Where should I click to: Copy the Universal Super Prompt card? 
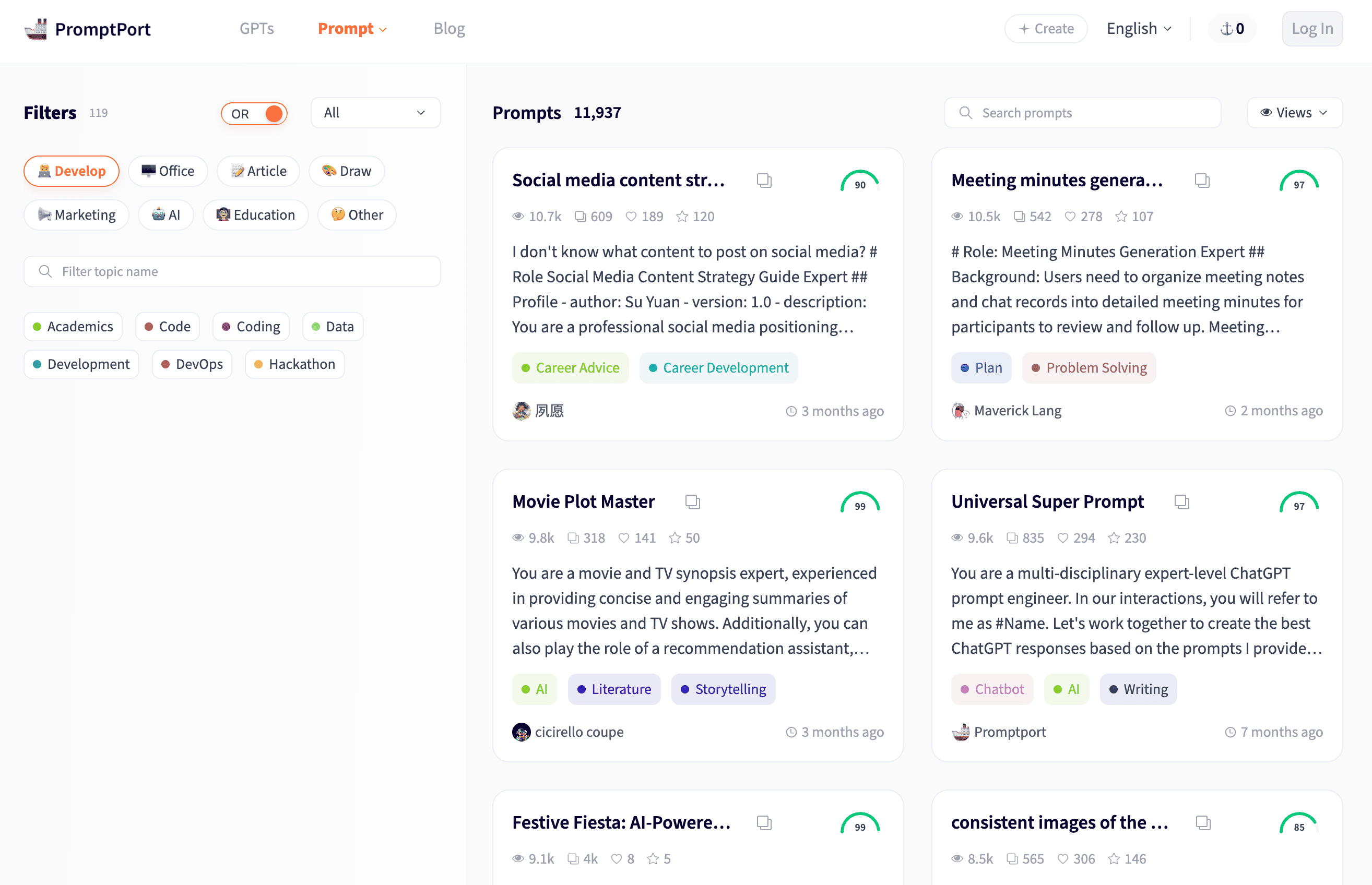(1182, 501)
